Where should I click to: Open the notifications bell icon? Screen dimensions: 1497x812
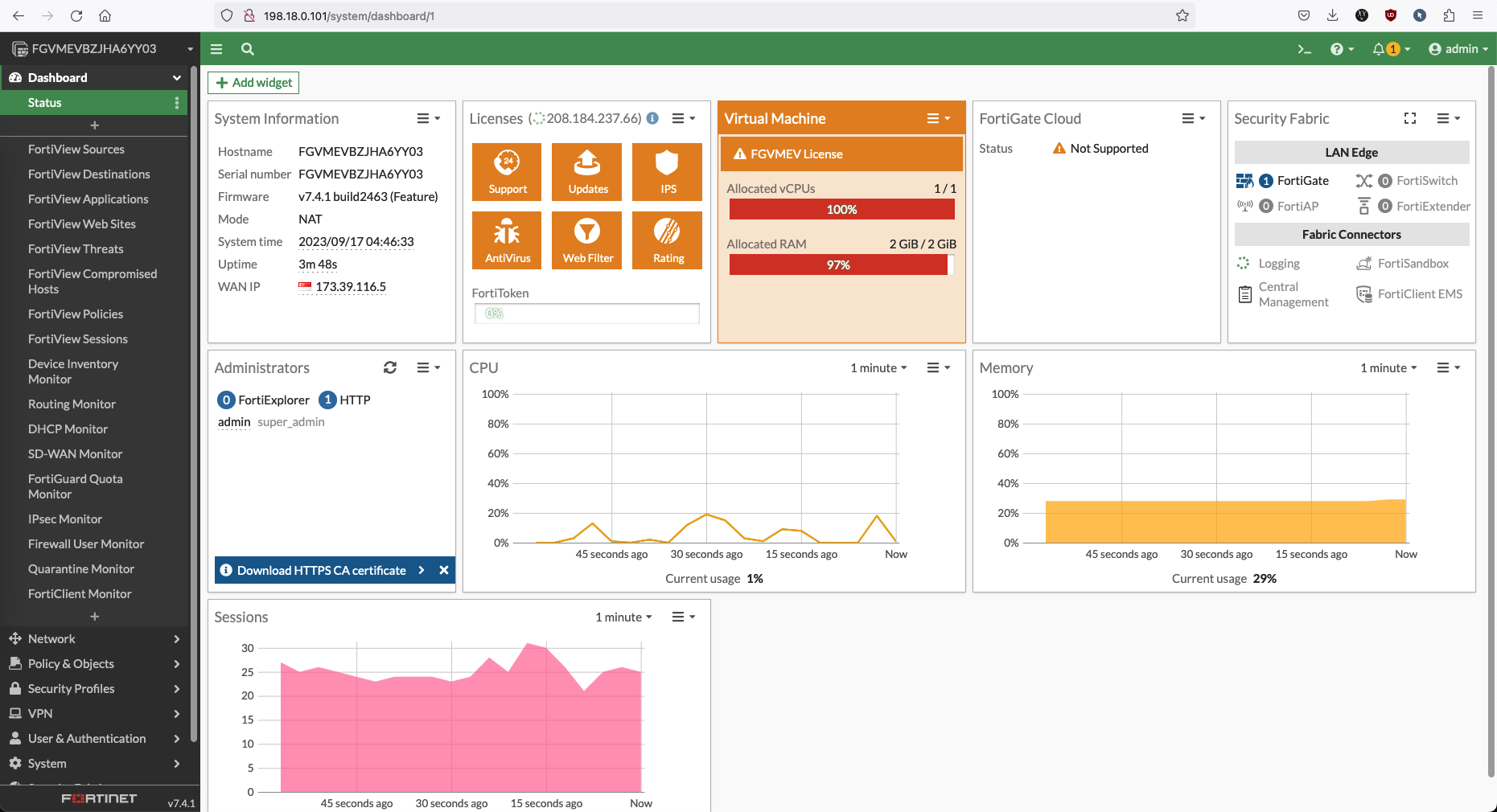(1379, 49)
